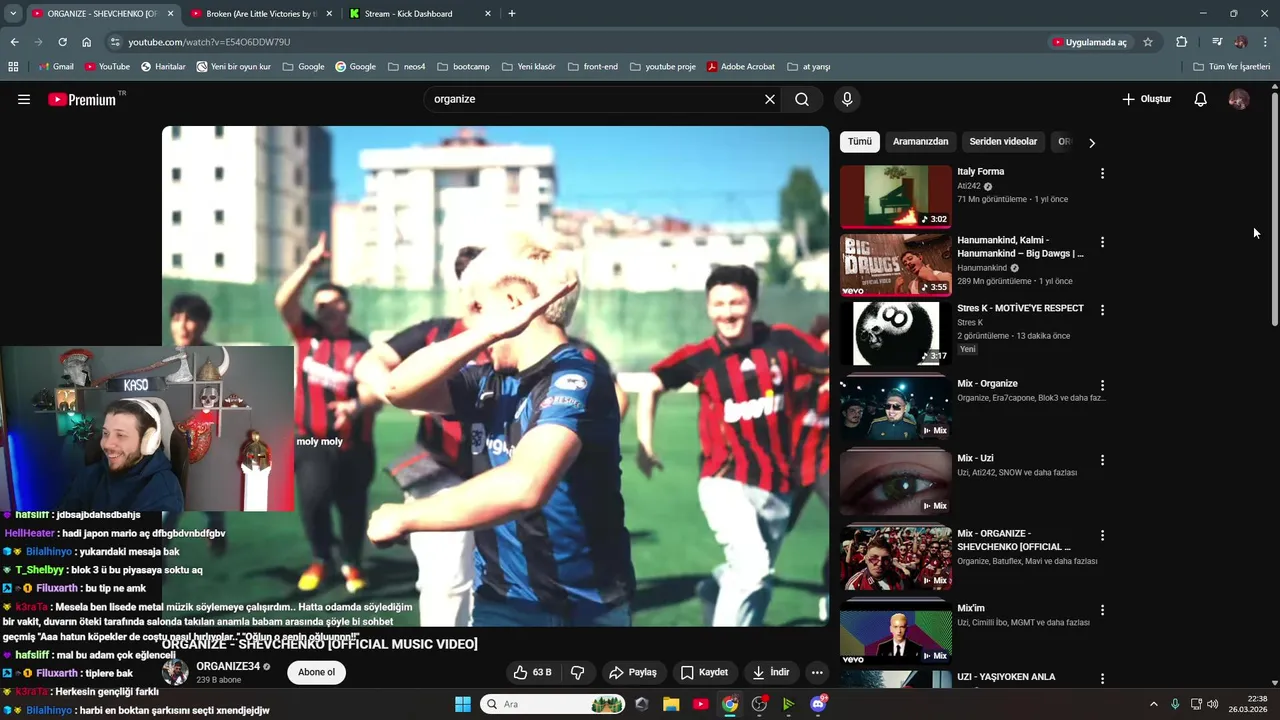Screen dimensions: 1280x720
Task: Click the address bar URL
Action: [209, 42]
